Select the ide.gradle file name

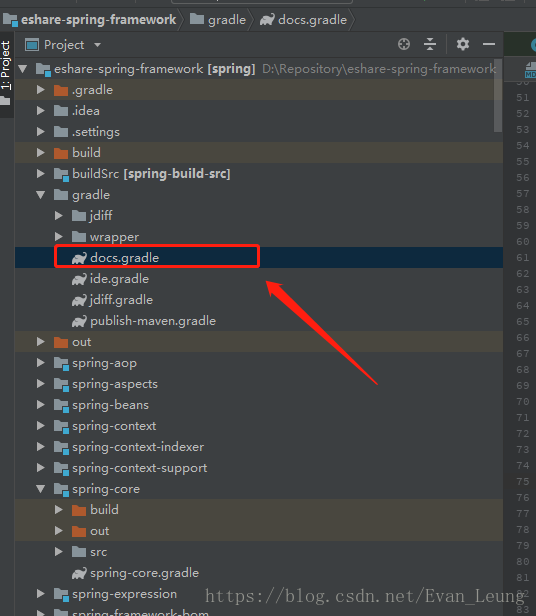119,279
